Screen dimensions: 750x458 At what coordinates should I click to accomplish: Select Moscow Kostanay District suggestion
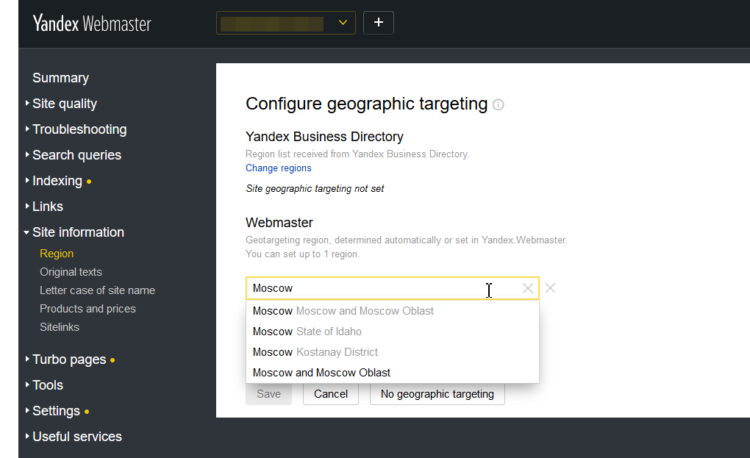[314, 352]
